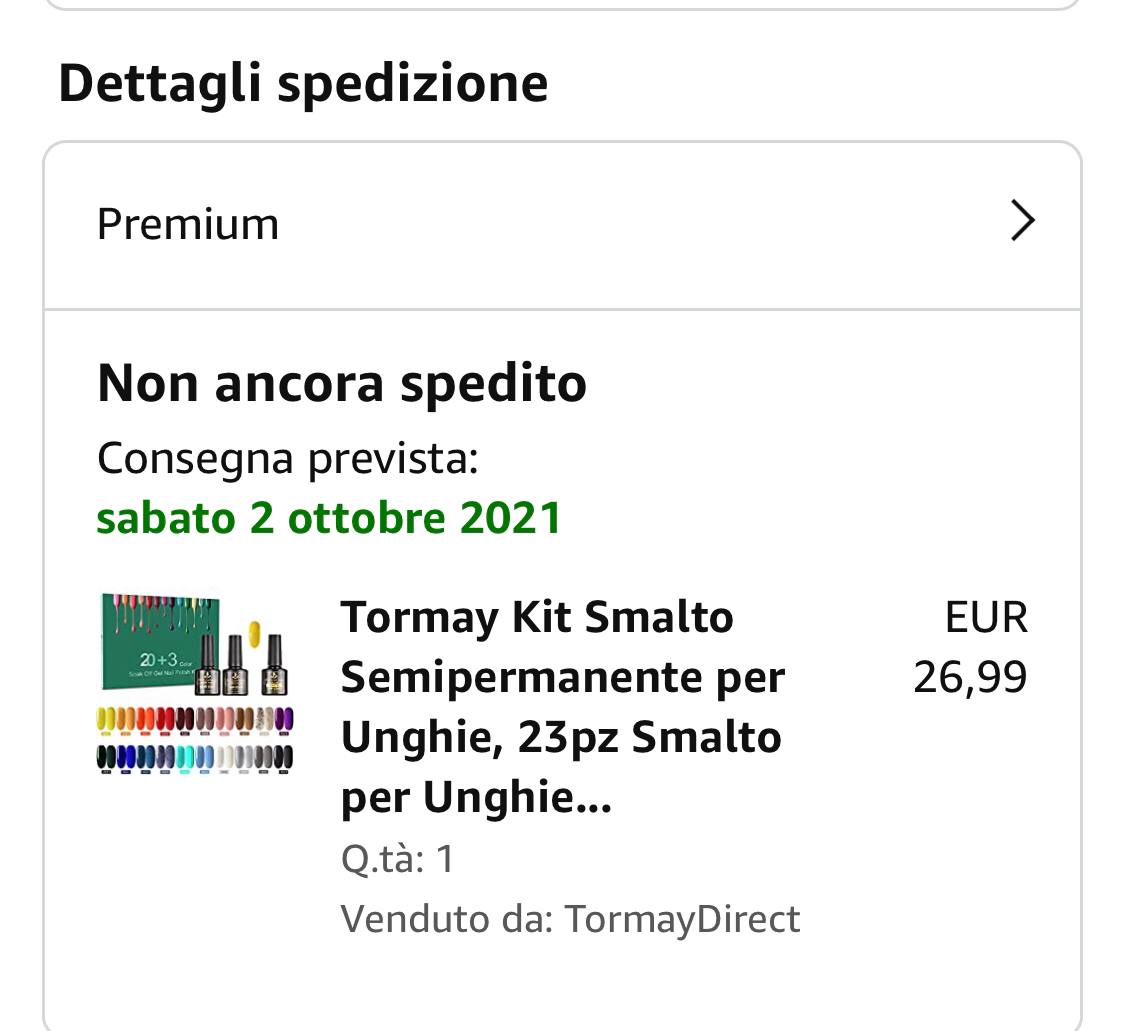Click the bottom row of blue-gray nail swatches
The height and width of the screenshot is (1031, 1125).
tap(196, 757)
